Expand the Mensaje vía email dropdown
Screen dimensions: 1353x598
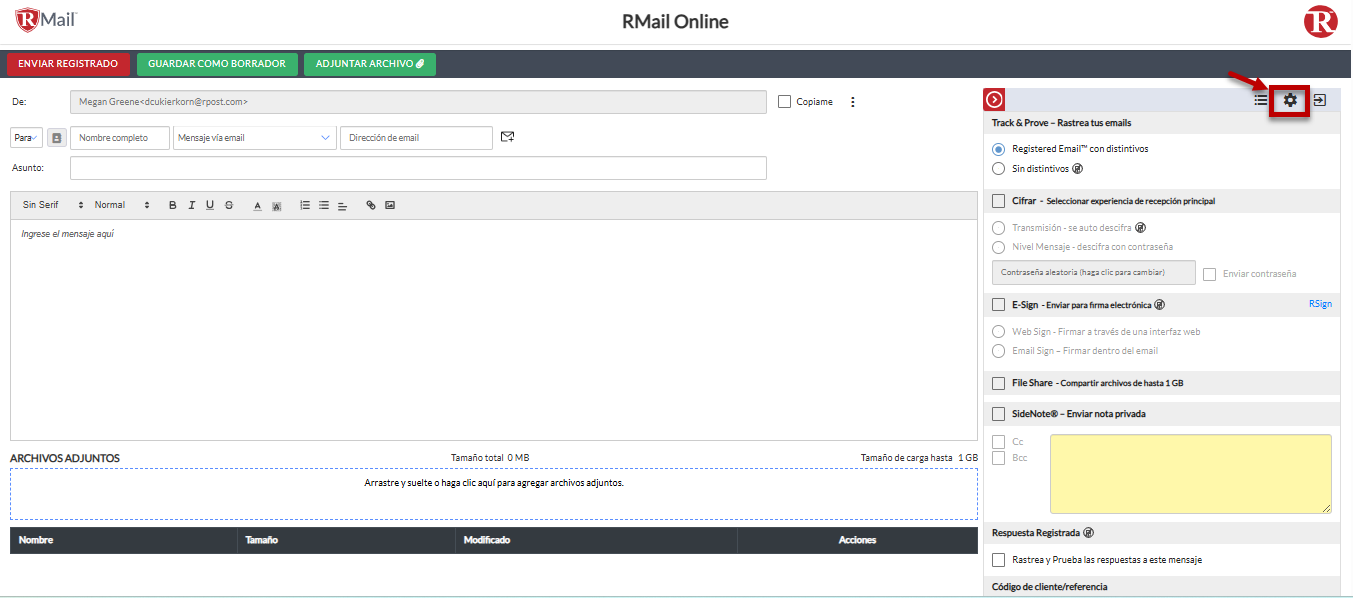coord(254,138)
